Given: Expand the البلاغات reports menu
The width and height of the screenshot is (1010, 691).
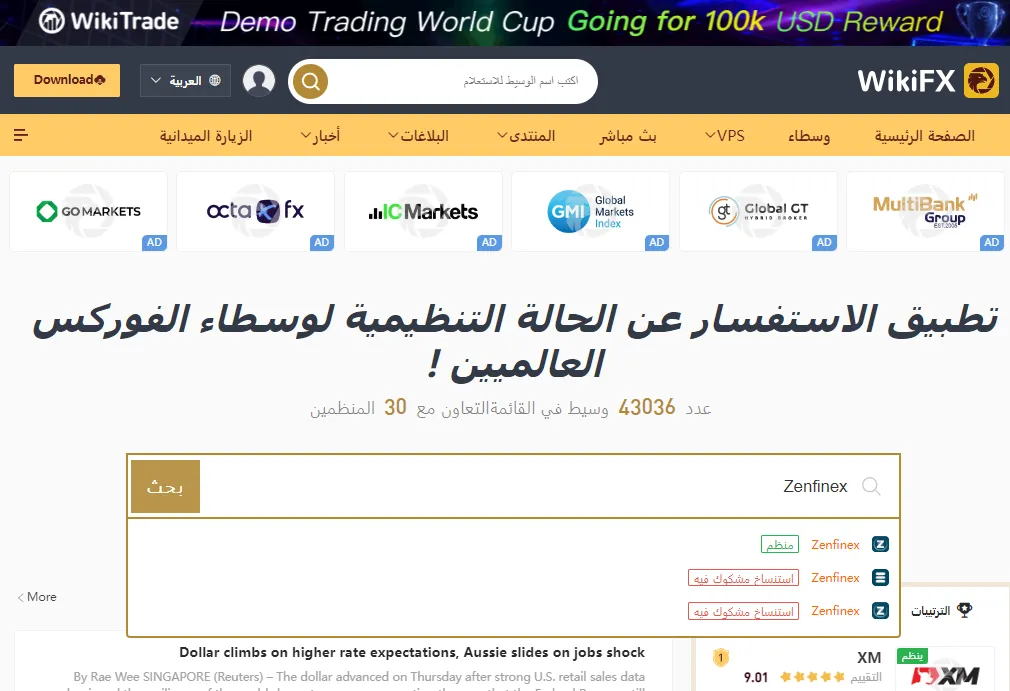Looking at the screenshot, I should click(x=418, y=135).
